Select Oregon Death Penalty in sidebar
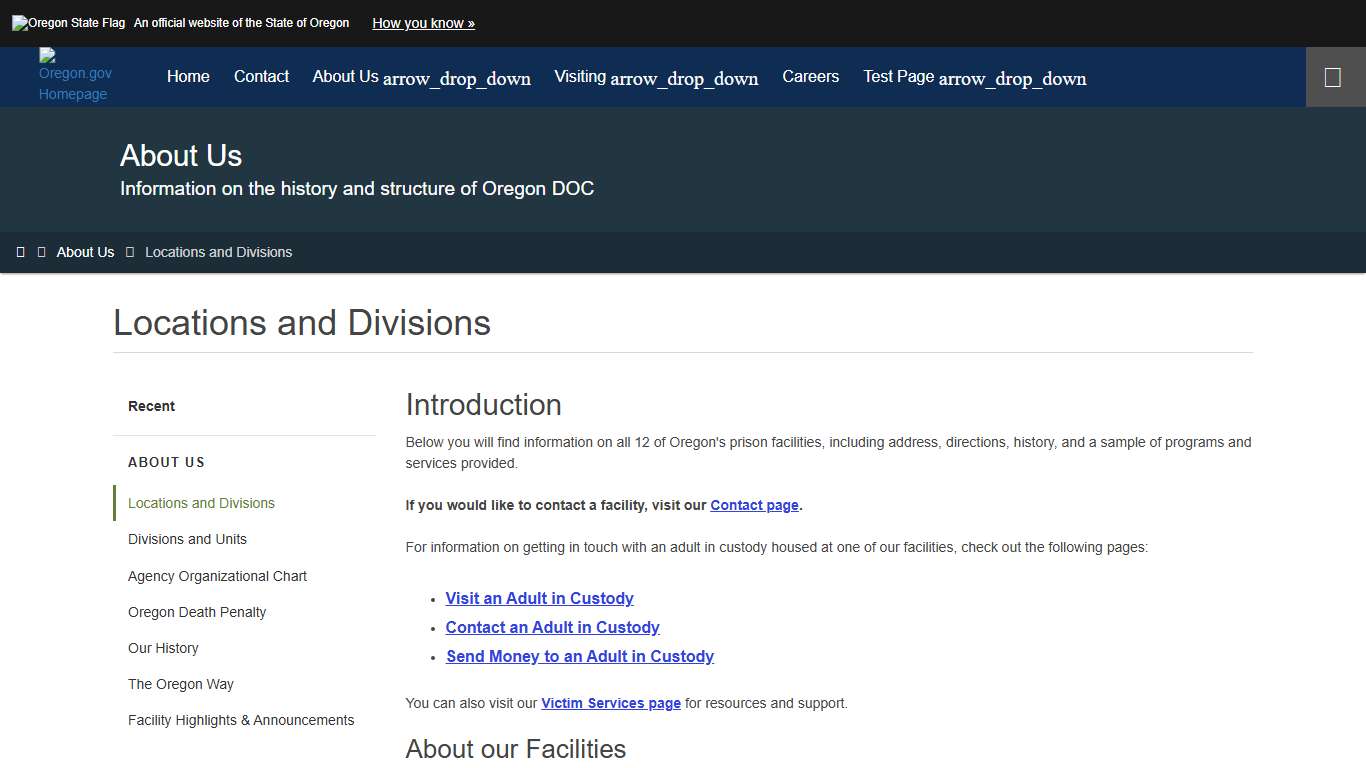Image resolution: width=1366 pixels, height=768 pixels. [x=197, y=612]
